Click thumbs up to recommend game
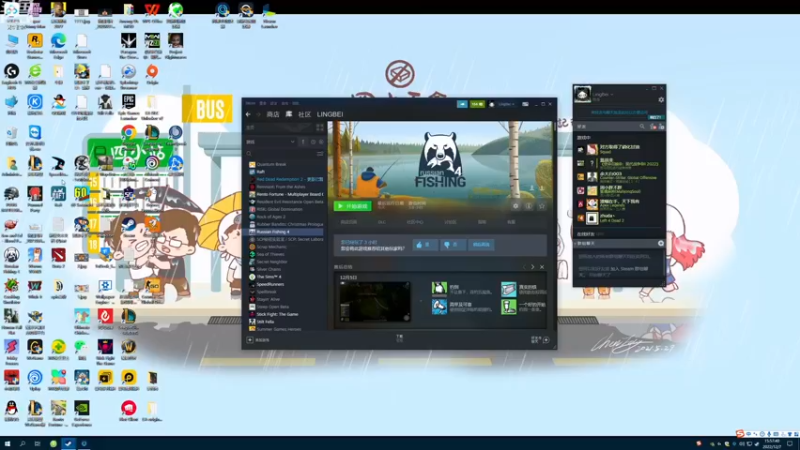This screenshot has width=800, height=450. (x=424, y=245)
